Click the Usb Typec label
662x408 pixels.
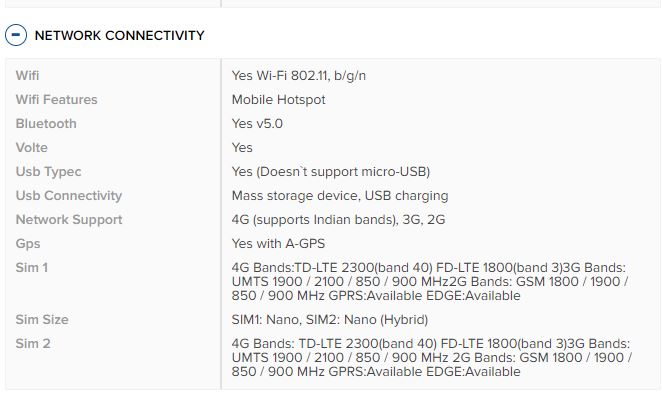coord(49,172)
